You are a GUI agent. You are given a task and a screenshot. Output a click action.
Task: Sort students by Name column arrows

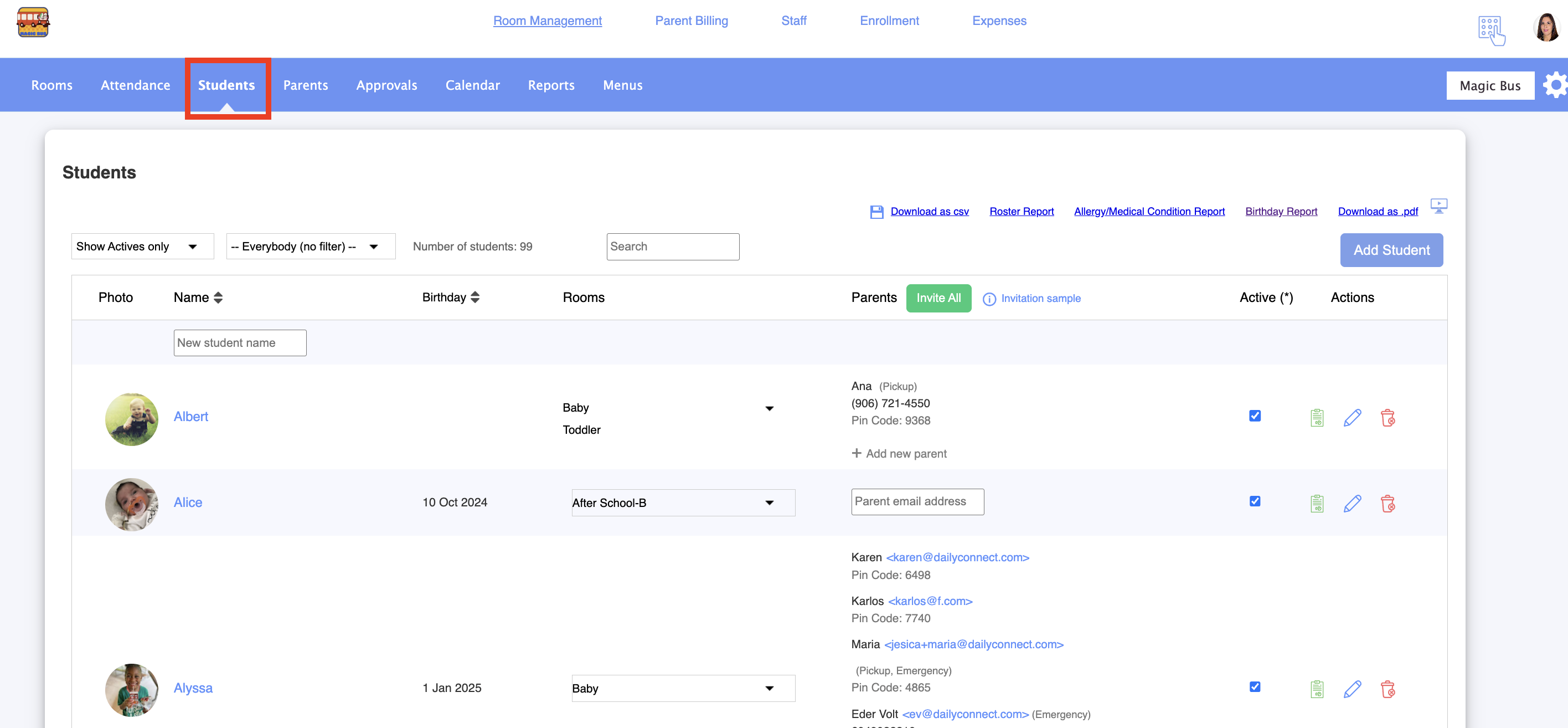[218, 298]
